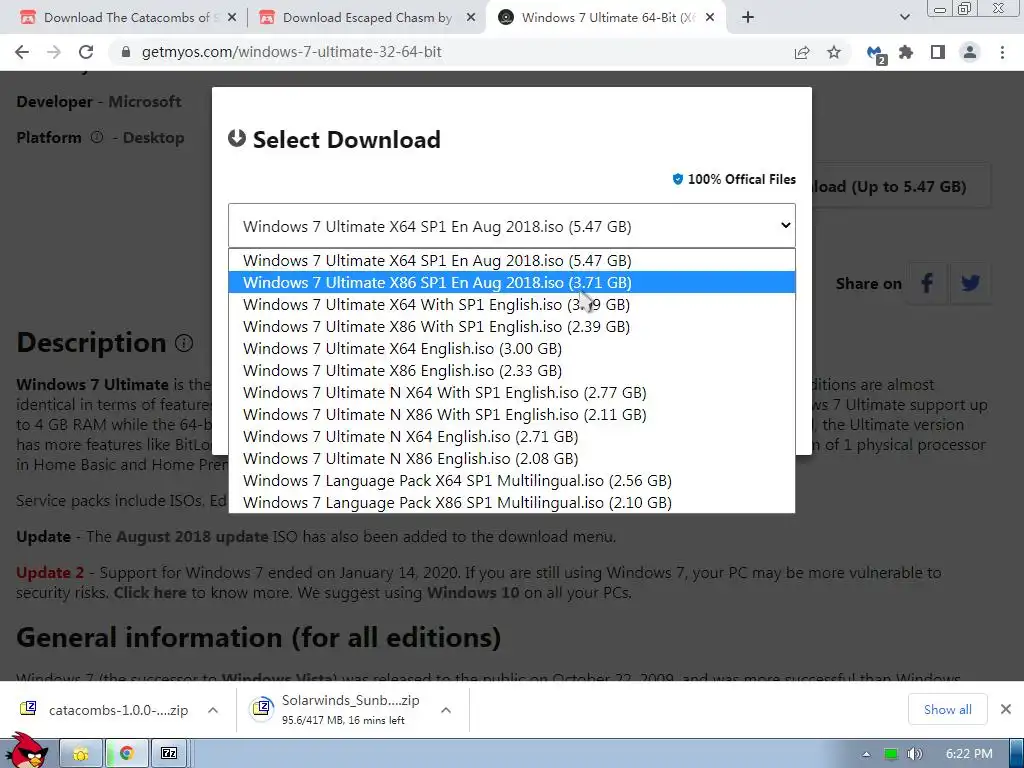The height and width of the screenshot is (768, 1024).
Task: Choose Ultimate N X86 English.iso (2.08 GB)
Action: click(511, 458)
